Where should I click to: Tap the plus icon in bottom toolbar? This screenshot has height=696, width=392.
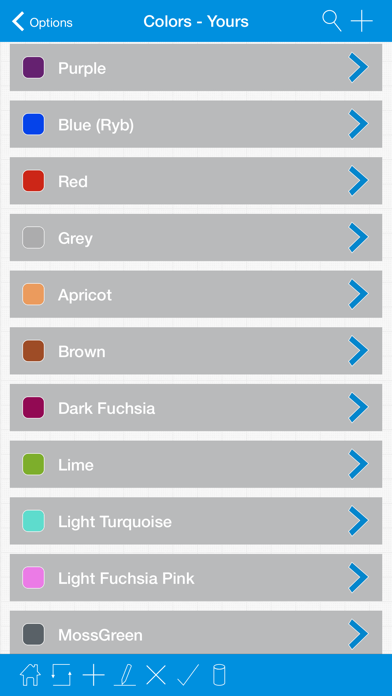click(93, 675)
